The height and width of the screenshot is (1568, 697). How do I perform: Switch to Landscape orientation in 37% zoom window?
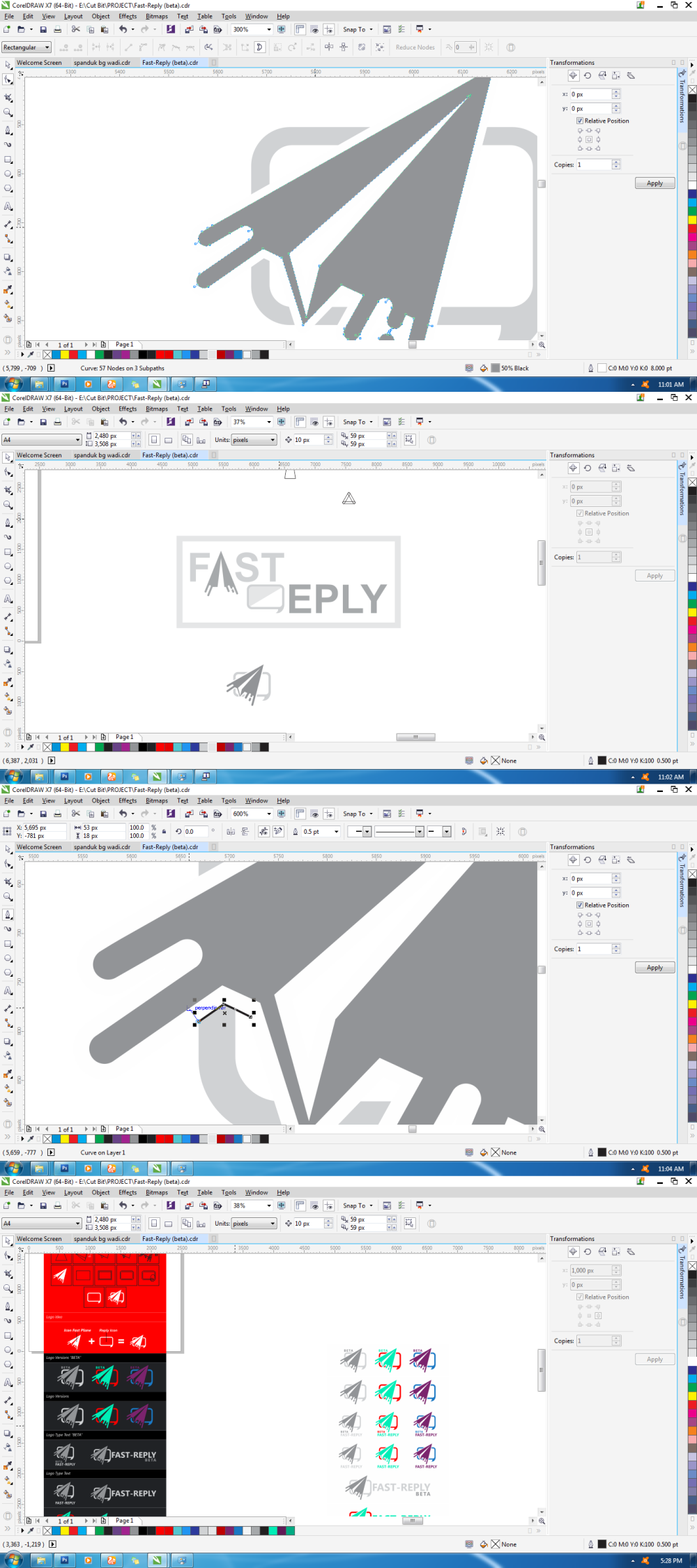[x=168, y=440]
